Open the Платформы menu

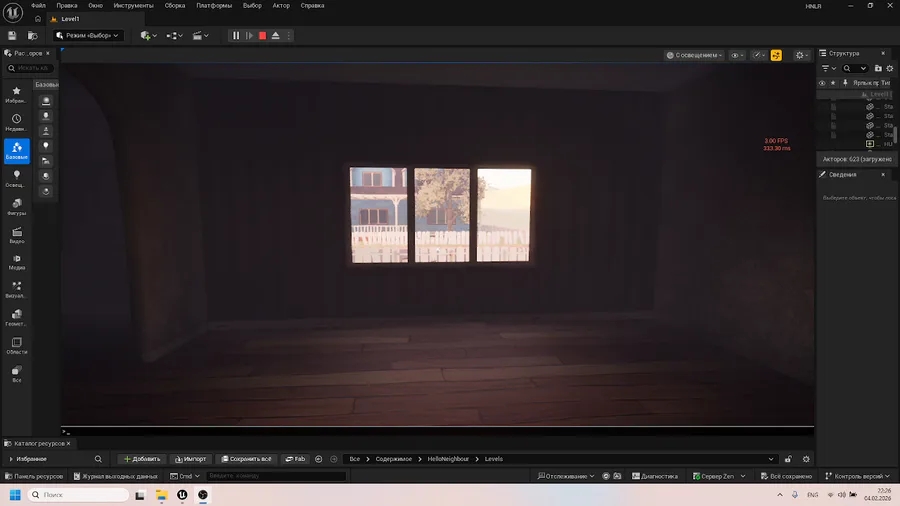coord(214,6)
